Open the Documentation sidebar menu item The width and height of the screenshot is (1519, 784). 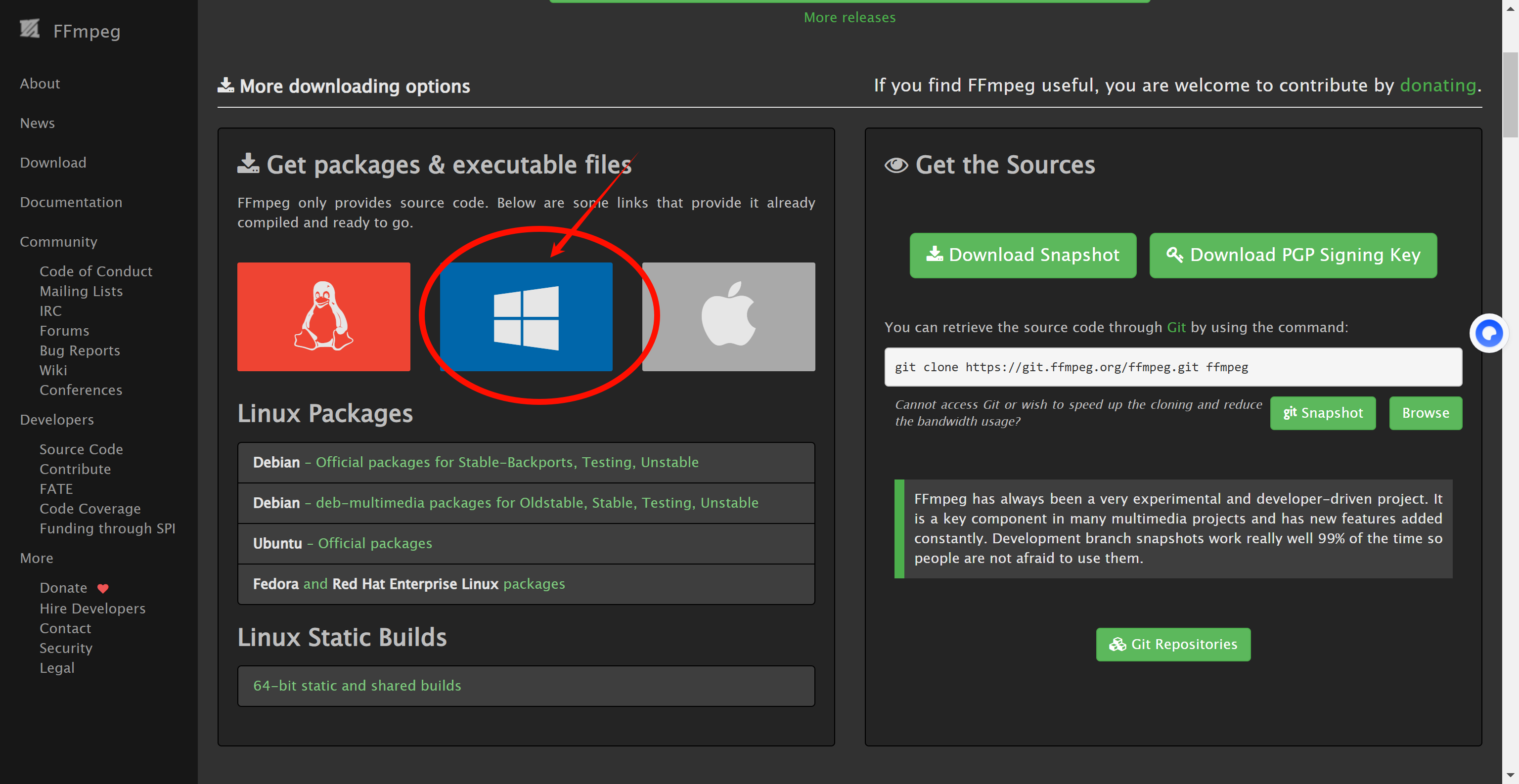(71, 202)
